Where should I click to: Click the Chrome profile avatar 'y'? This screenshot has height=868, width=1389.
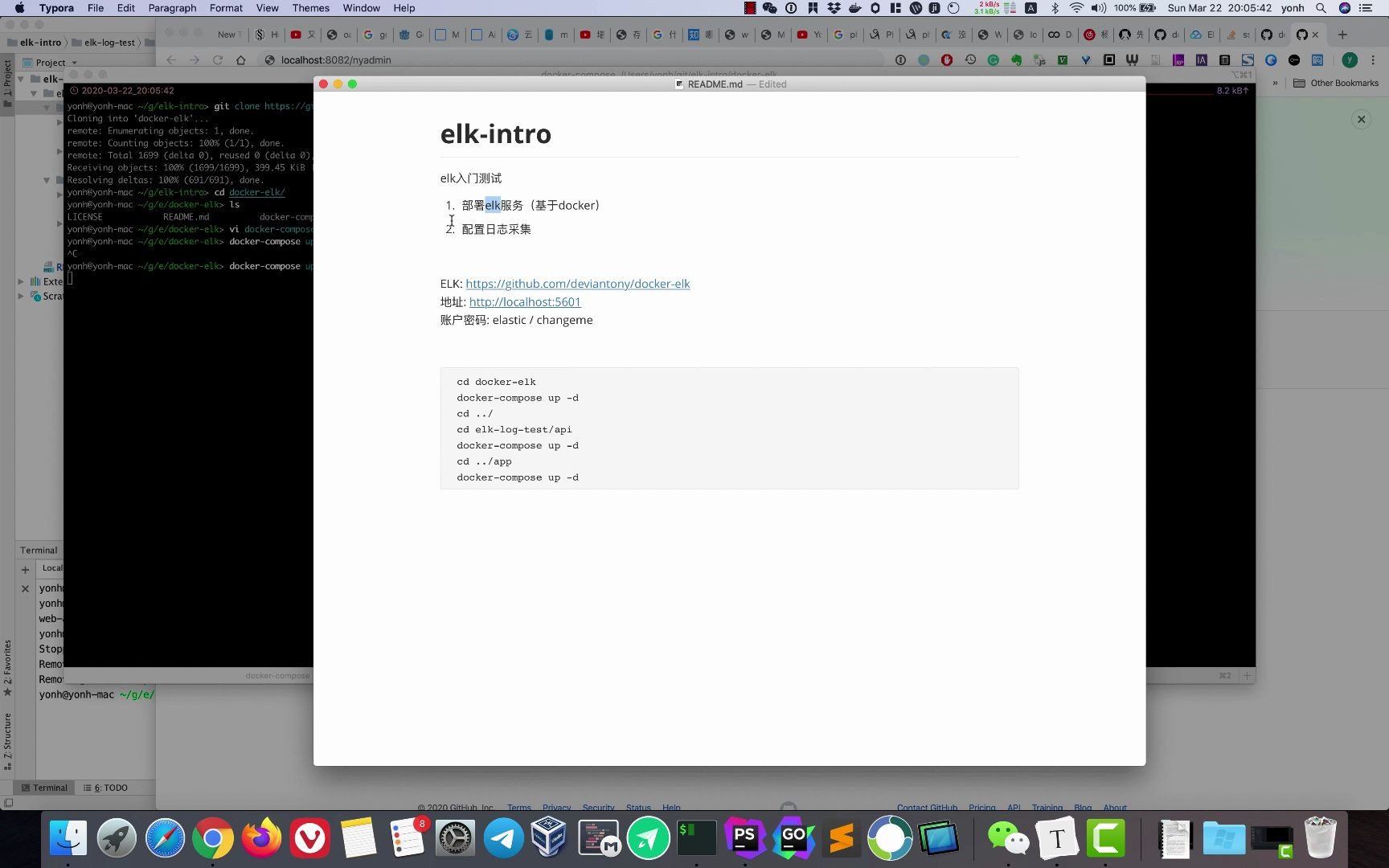(1350, 60)
